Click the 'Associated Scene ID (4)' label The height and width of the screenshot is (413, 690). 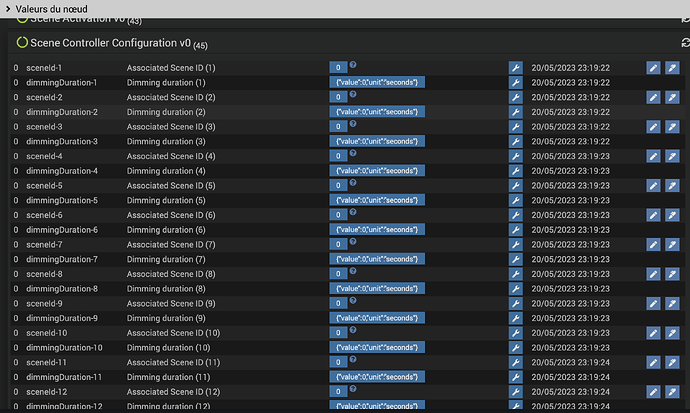click(171, 156)
